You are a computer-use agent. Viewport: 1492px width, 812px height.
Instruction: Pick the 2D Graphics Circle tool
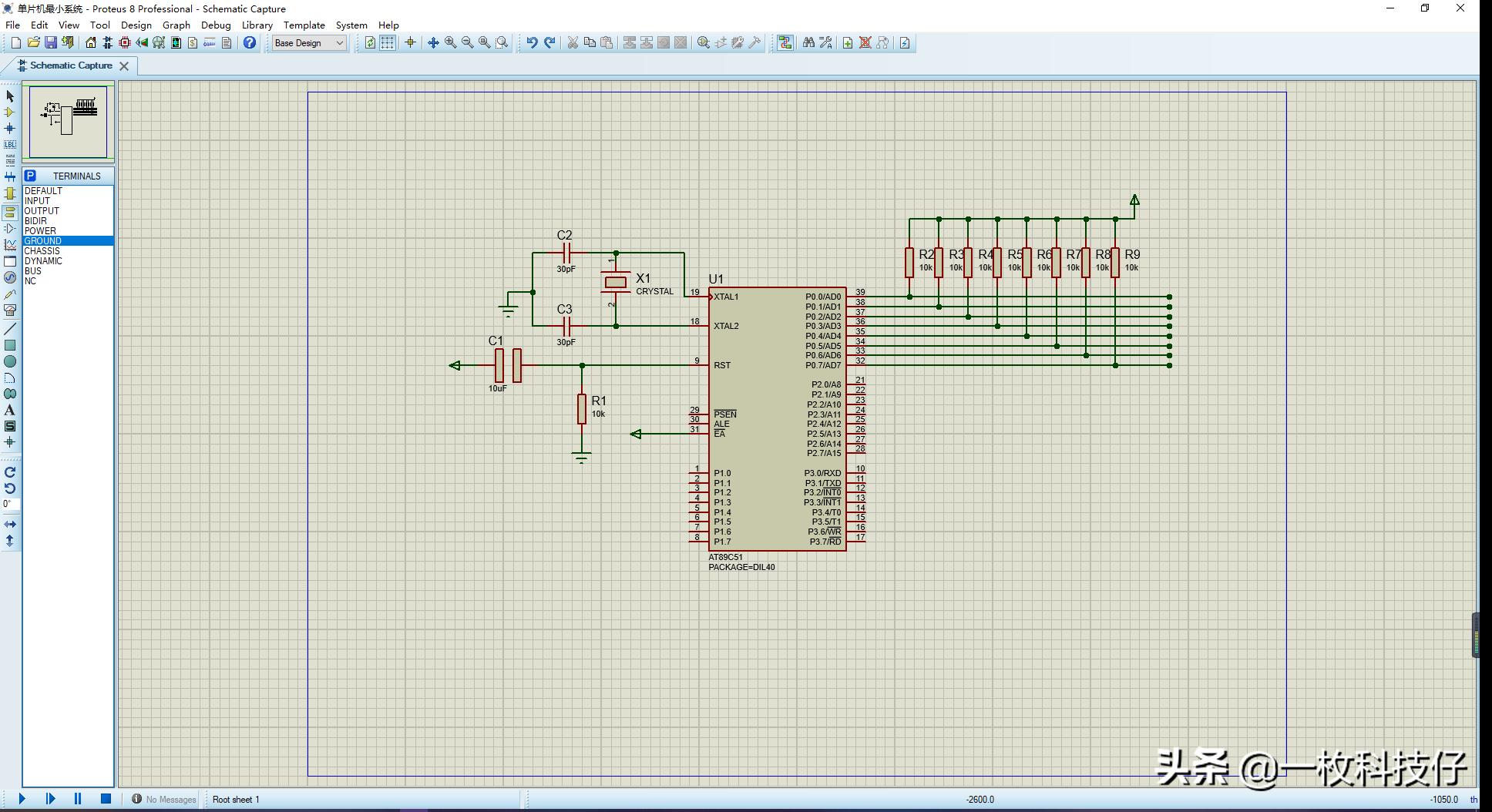10,361
